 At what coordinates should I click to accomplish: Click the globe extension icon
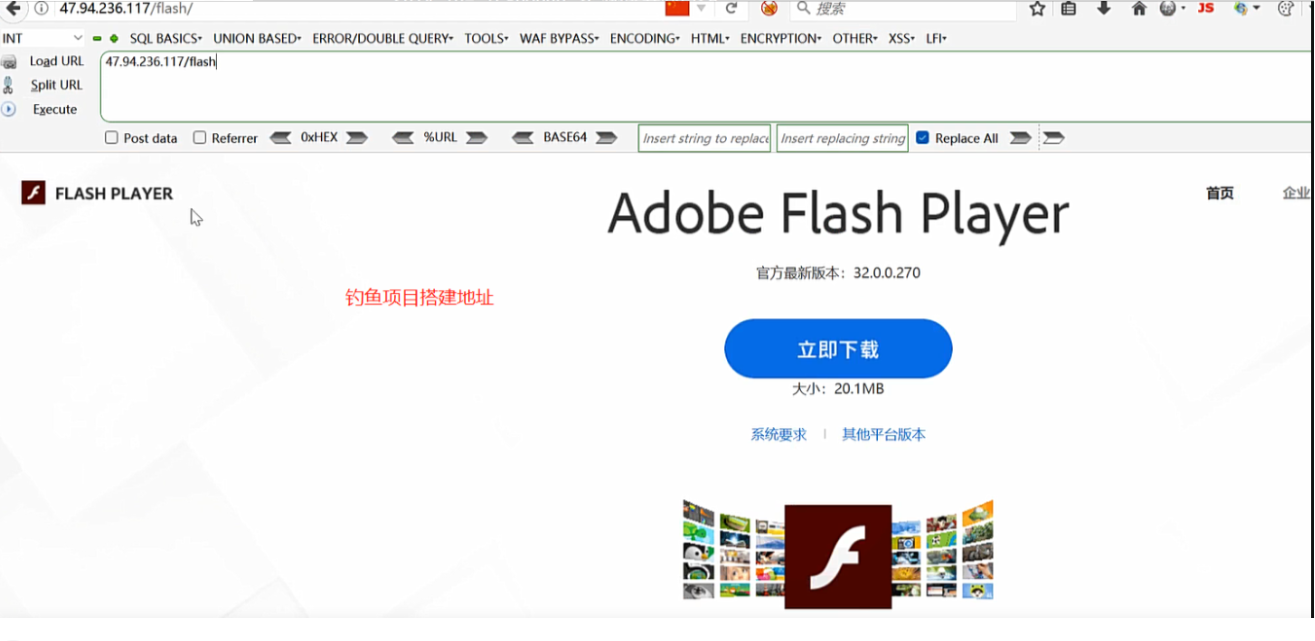[1241, 8]
